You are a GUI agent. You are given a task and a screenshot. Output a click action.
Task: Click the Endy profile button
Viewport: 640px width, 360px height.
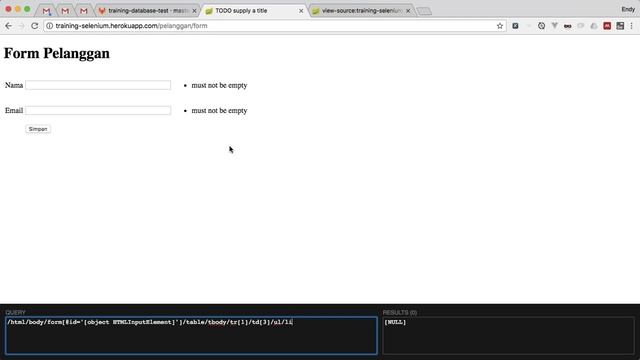[x=628, y=9]
